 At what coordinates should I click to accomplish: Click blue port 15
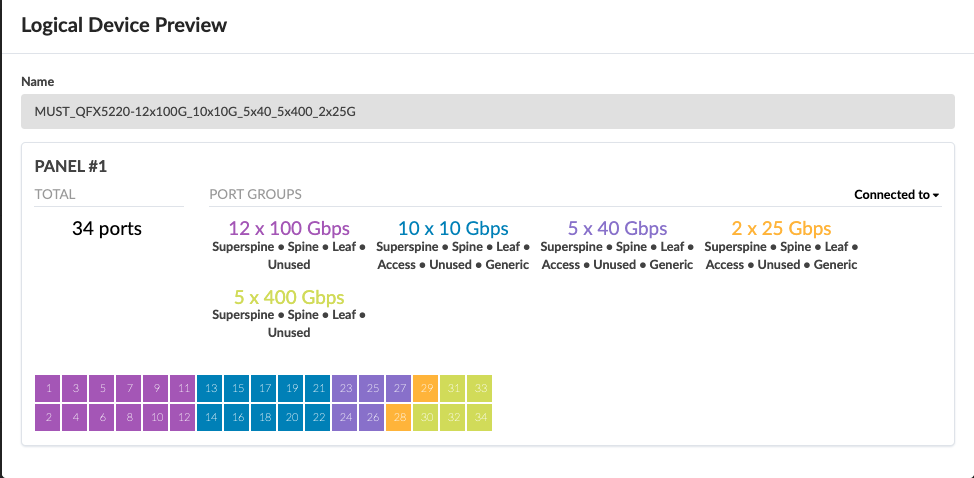tap(237, 389)
